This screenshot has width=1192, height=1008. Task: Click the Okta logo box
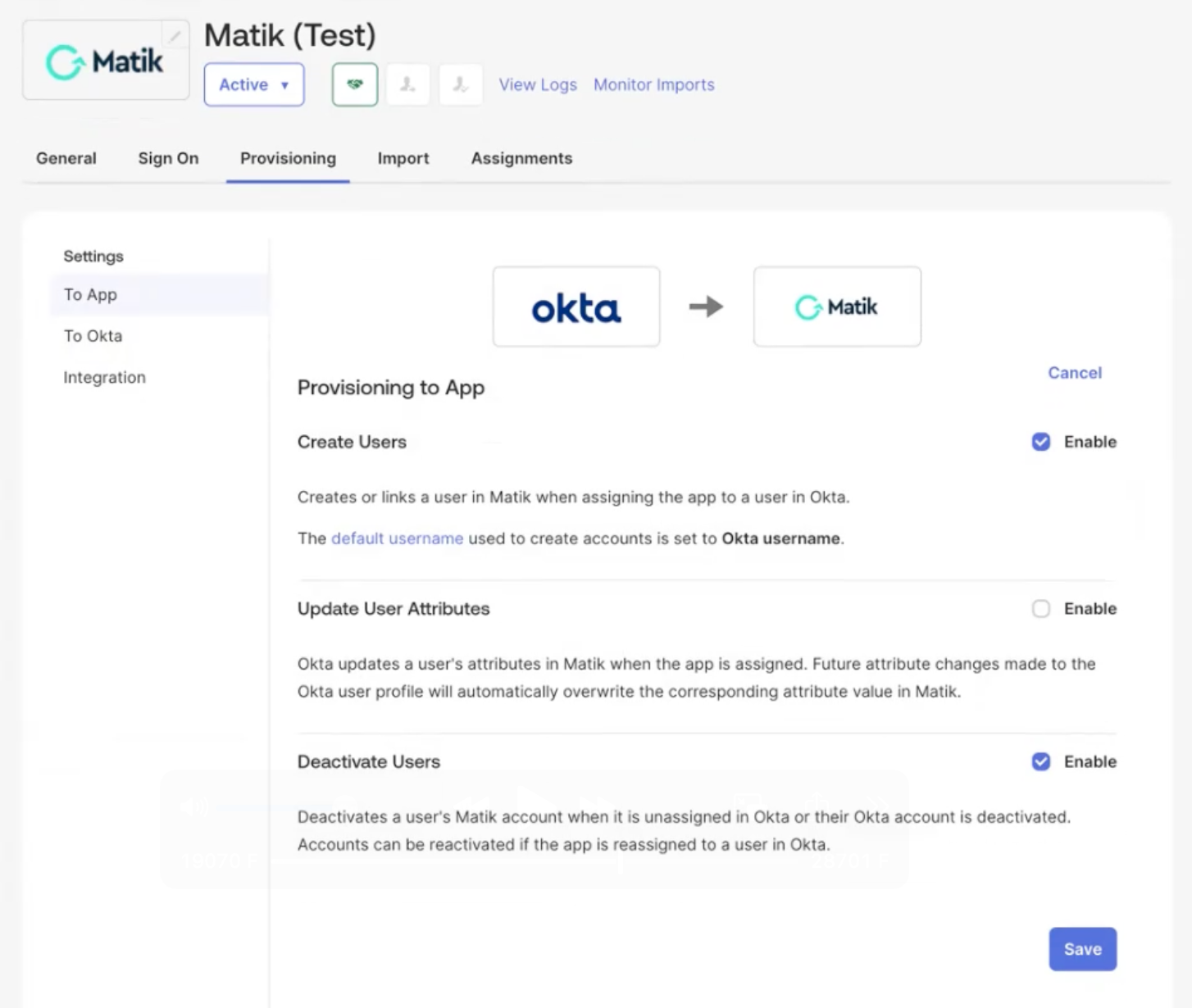point(576,306)
